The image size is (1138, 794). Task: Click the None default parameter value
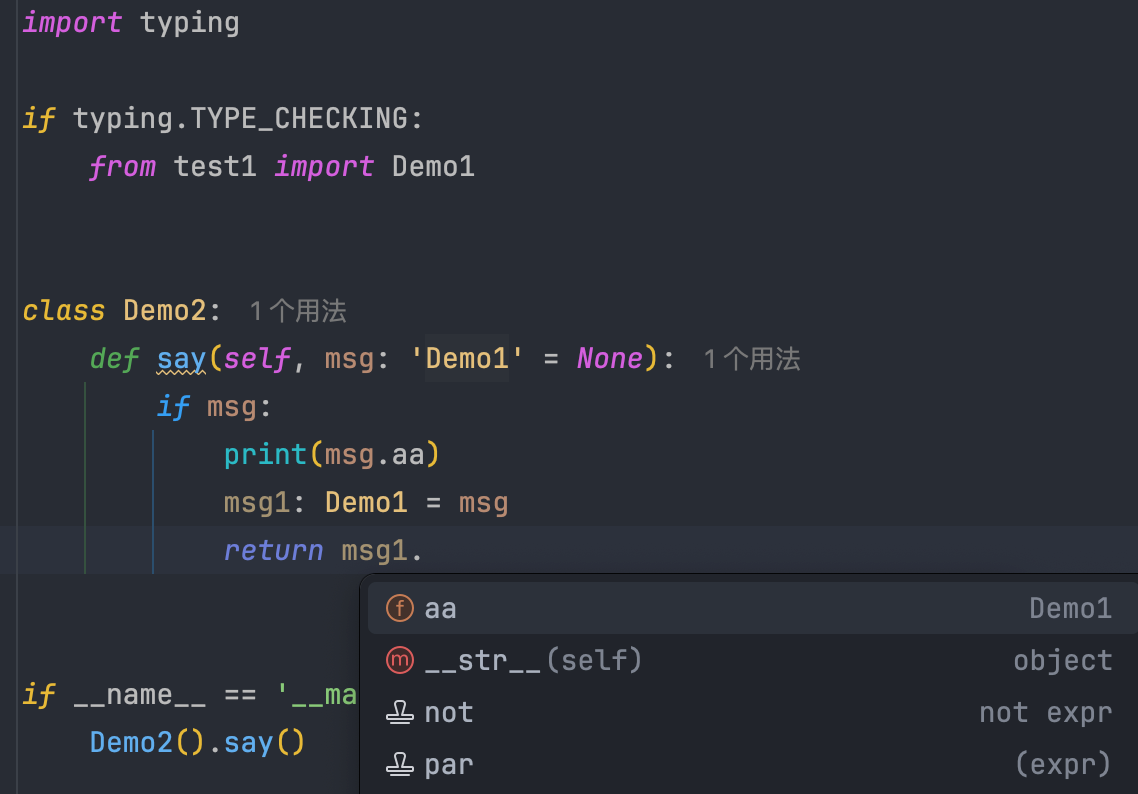tap(610, 358)
